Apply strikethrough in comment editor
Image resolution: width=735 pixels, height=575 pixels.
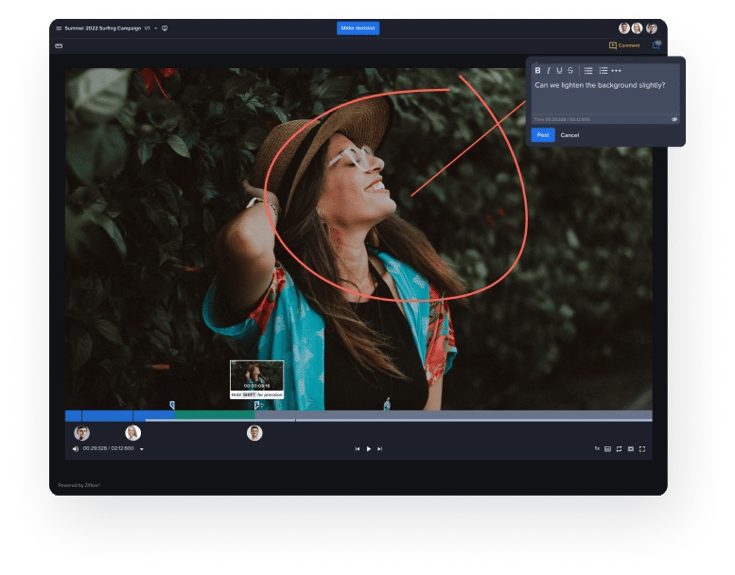[570, 71]
